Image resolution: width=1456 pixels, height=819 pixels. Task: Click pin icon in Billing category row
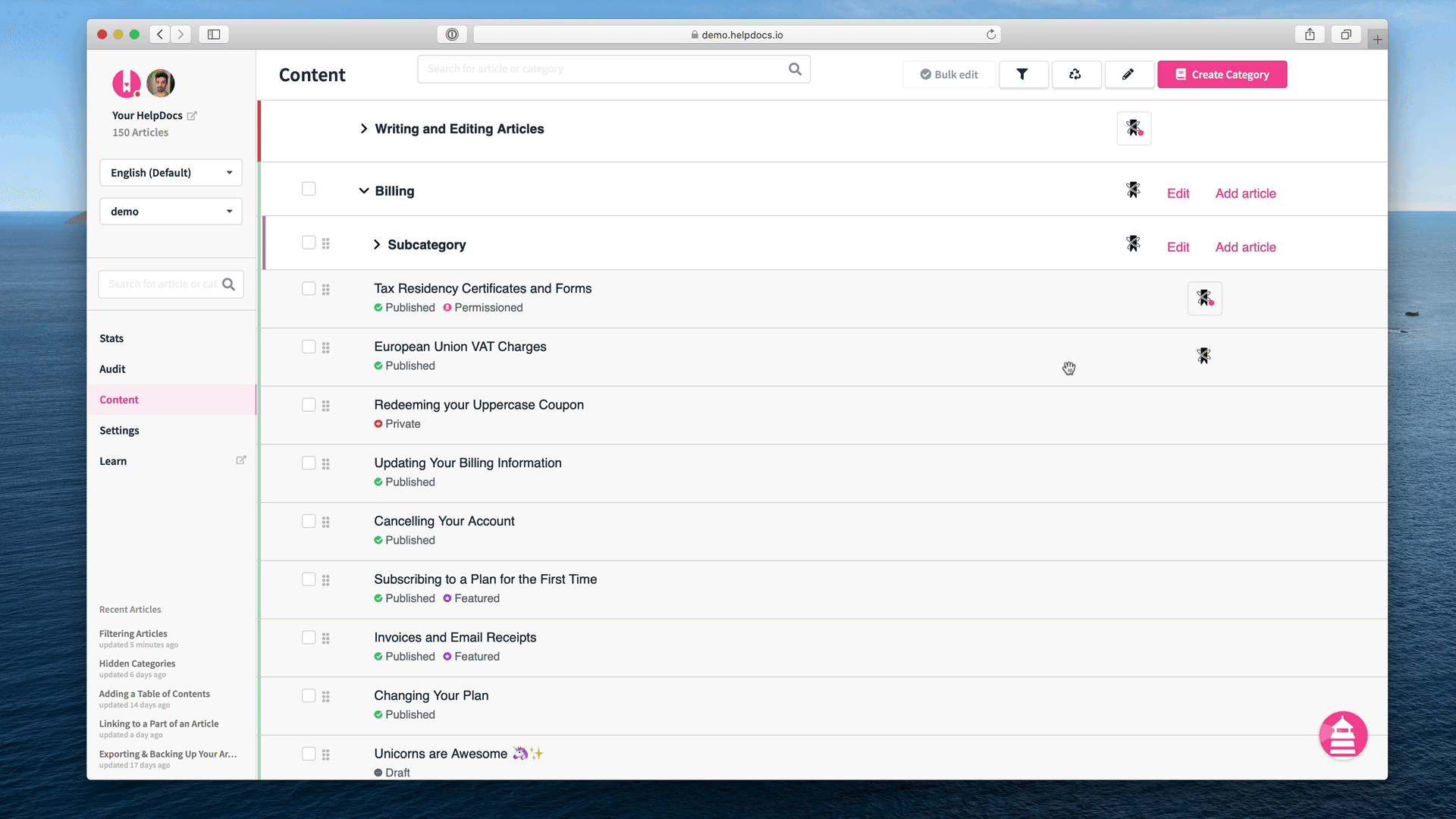[1133, 190]
